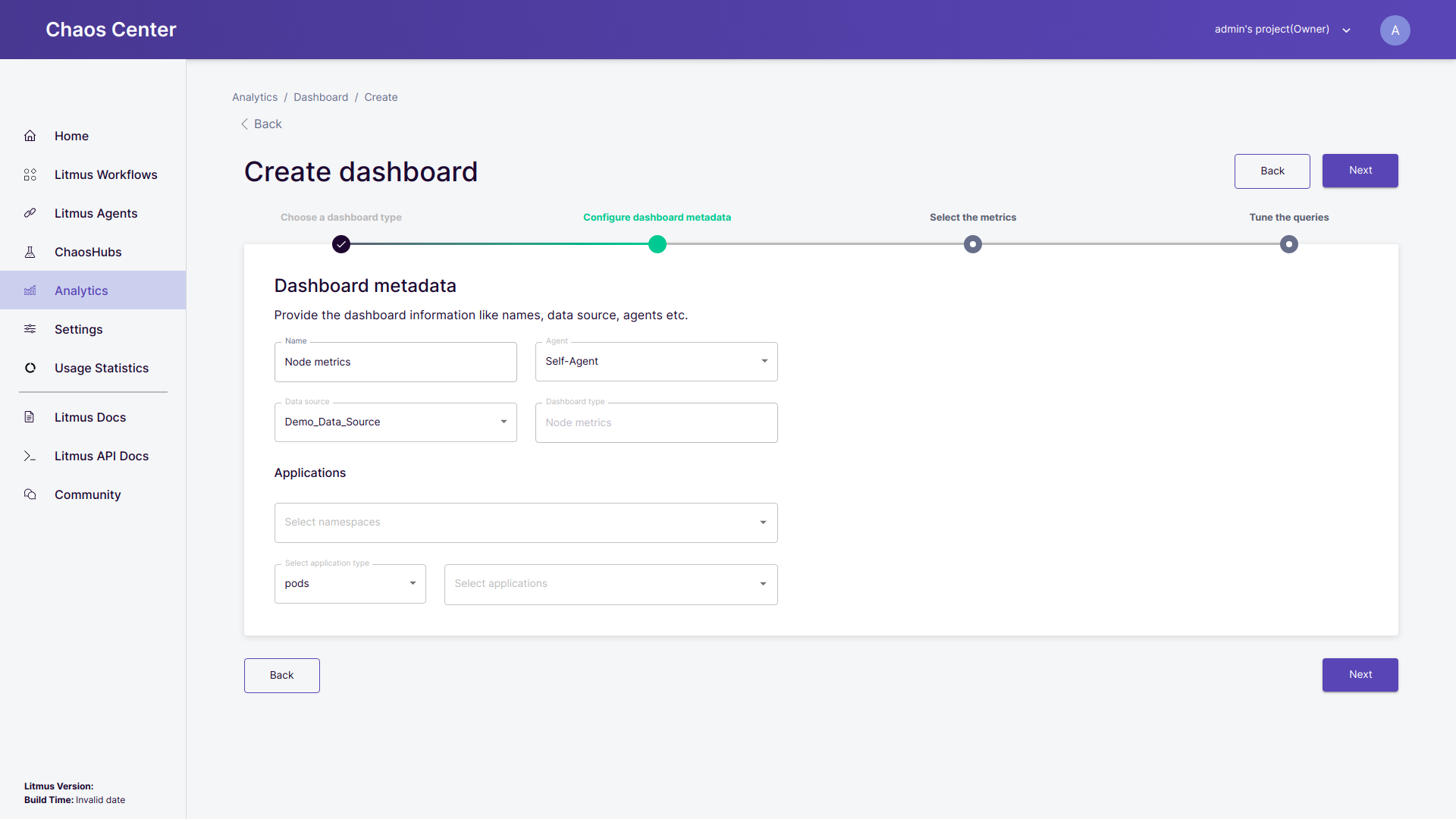This screenshot has width=1456, height=819.
Task: Click the top Next button
Action: [1360, 171]
